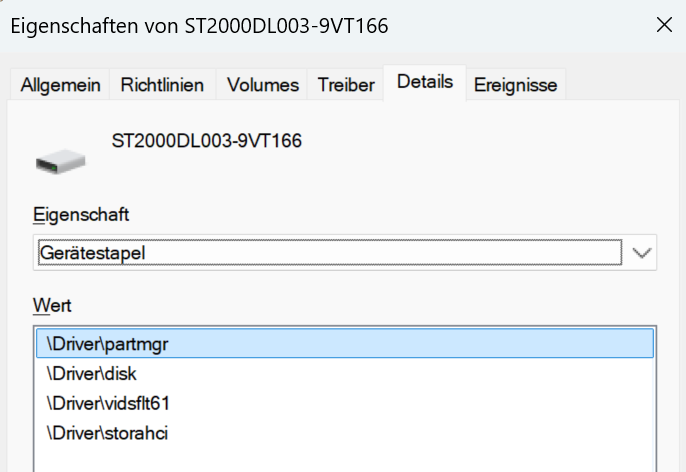
Task: Close the Eigenschaften properties dialog
Action: tap(664, 25)
